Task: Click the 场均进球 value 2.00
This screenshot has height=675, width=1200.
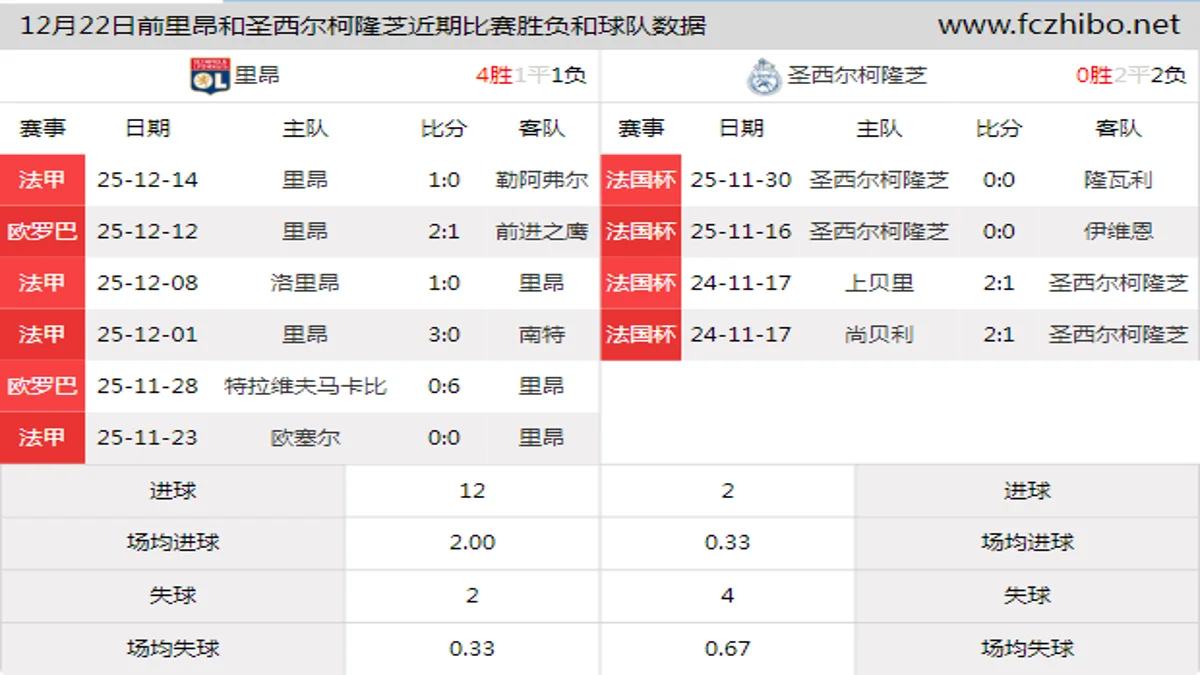Action: [x=470, y=543]
